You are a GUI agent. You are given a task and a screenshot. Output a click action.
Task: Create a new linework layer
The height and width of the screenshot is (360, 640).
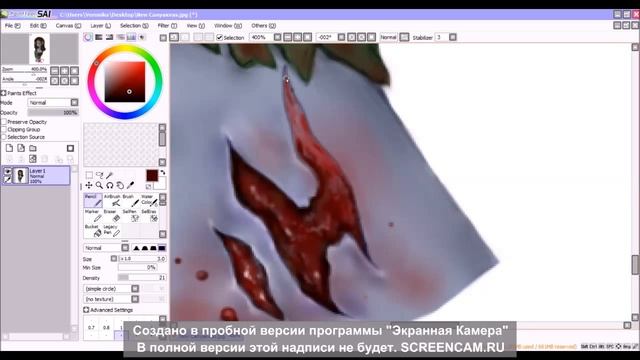click(x=21, y=148)
